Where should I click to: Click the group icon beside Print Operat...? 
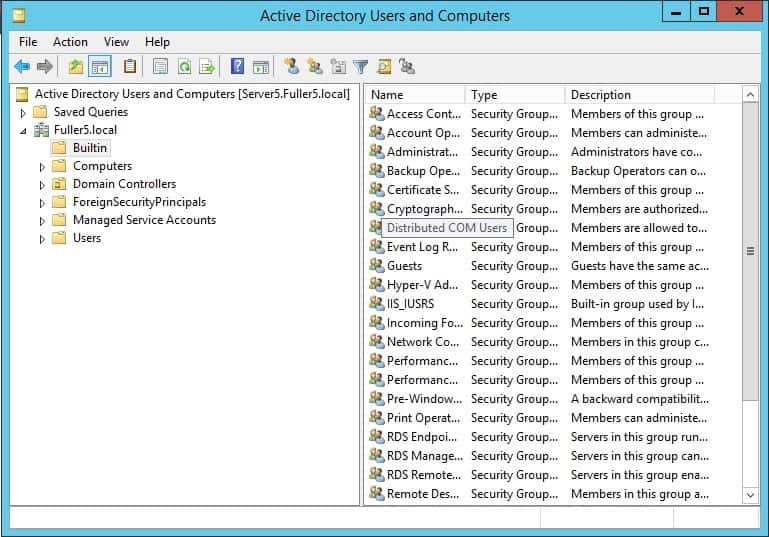(377, 417)
